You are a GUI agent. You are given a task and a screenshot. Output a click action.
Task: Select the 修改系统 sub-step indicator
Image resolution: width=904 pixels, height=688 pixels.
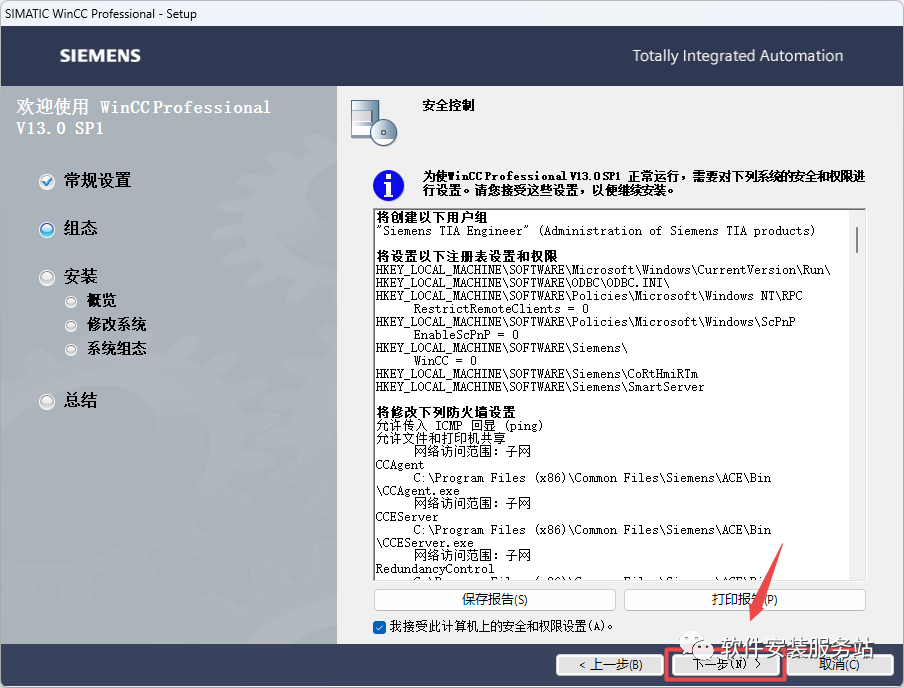coord(71,325)
